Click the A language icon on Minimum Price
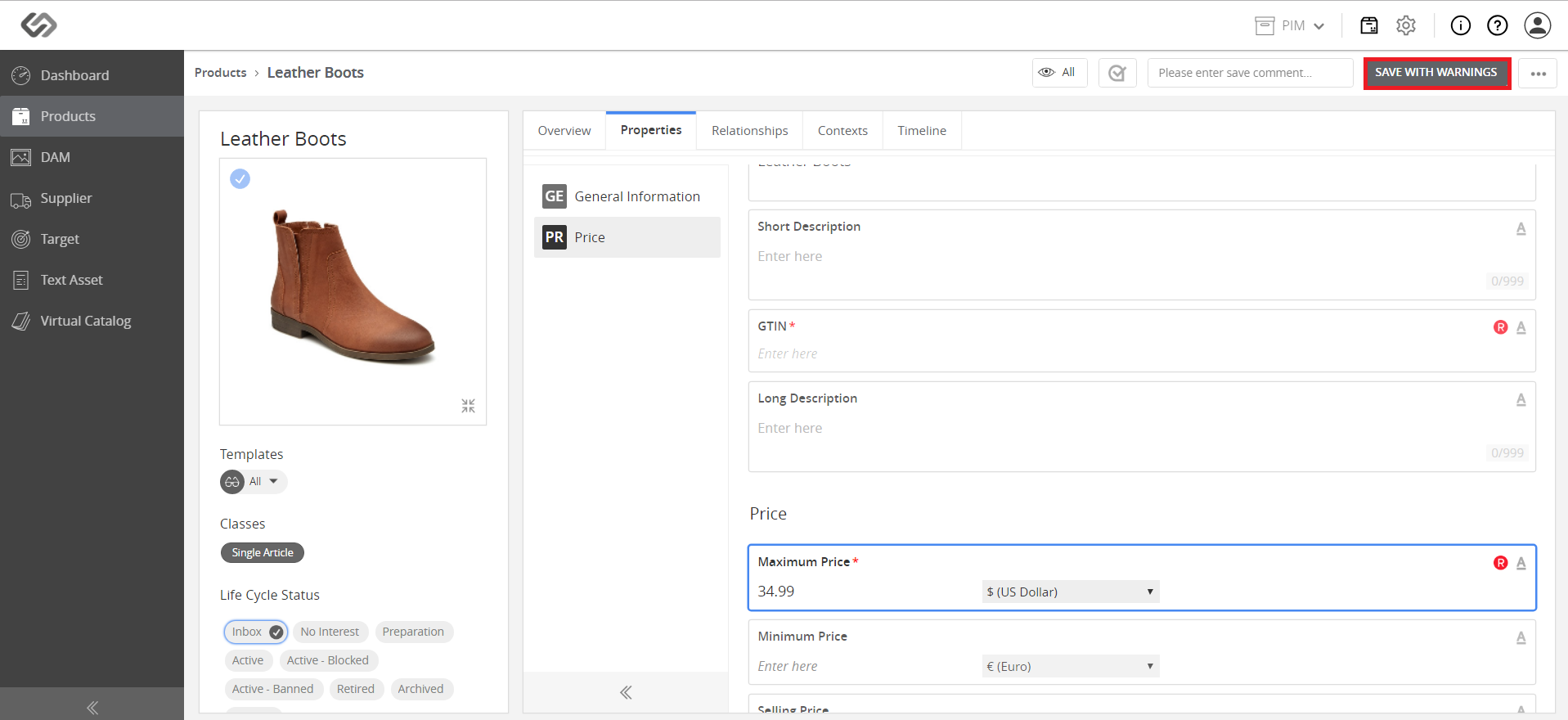This screenshot has width=1568, height=720. click(x=1521, y=637)
